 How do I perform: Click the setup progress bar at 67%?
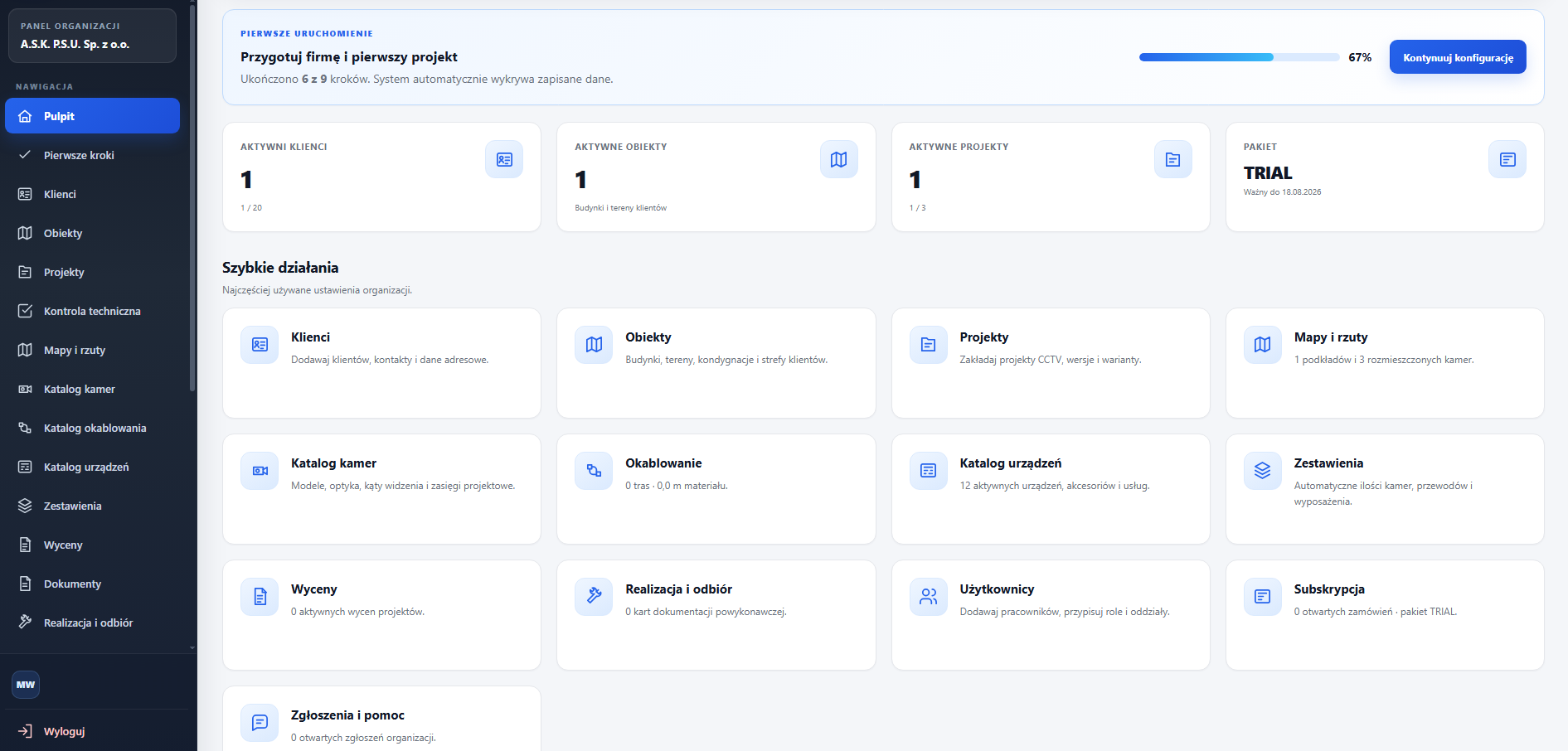coord(1239,57)
